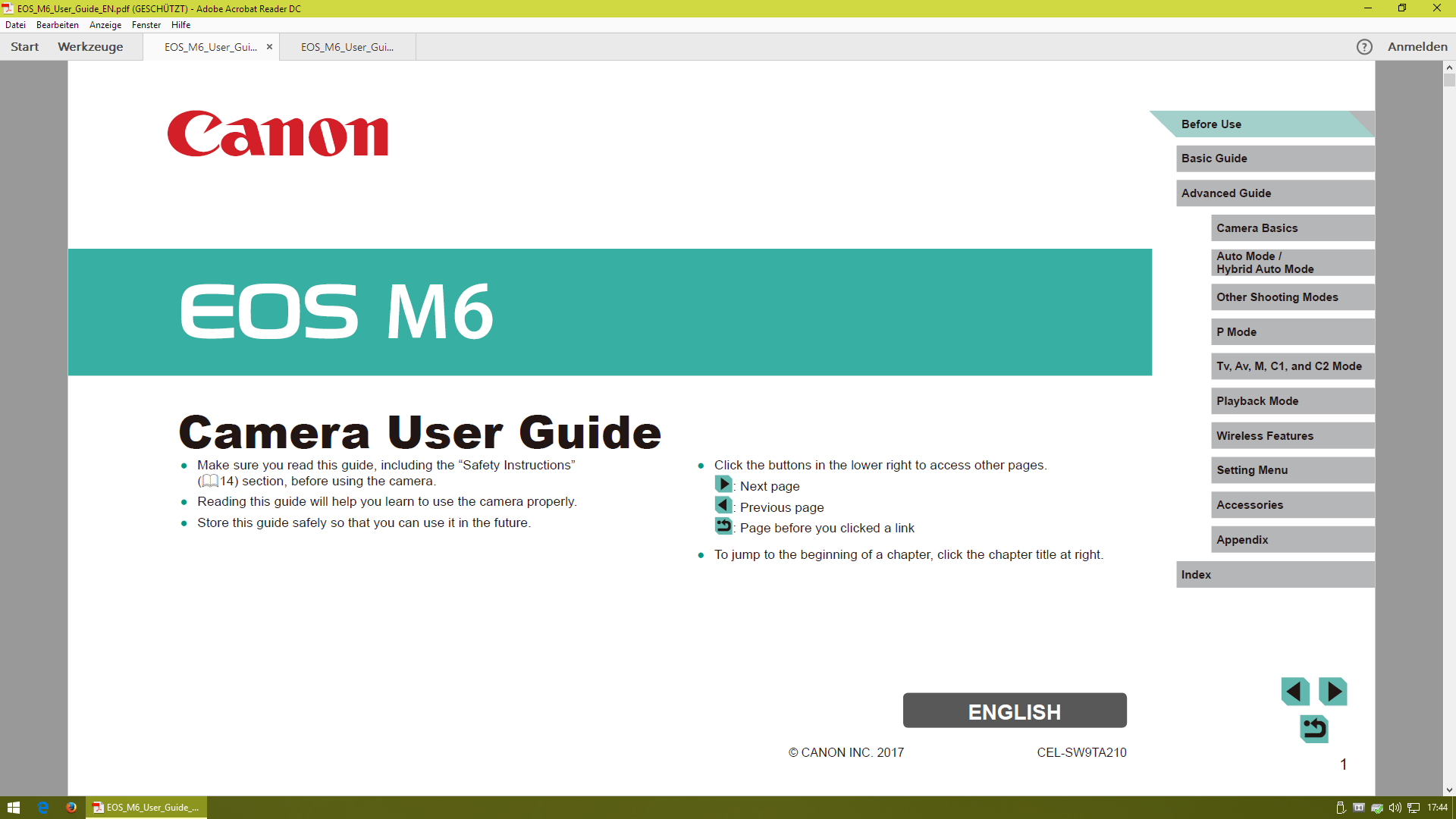Jump to Basic Guide chapter
Image resolution: width=1456 pixels, height=819 pixels.
1276,158
